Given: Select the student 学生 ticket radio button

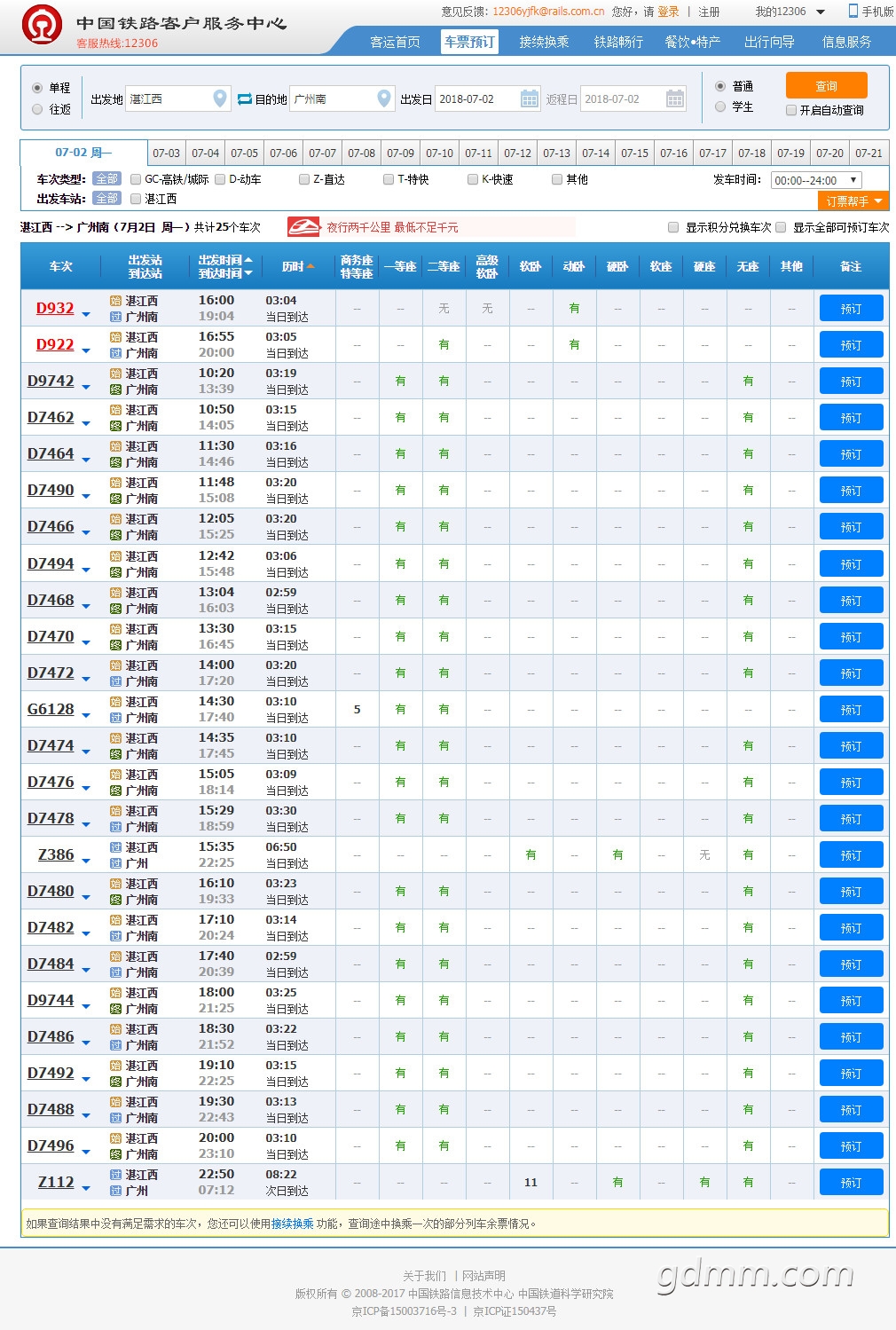Looking at the screenshot, I should [x=720, y=106].
